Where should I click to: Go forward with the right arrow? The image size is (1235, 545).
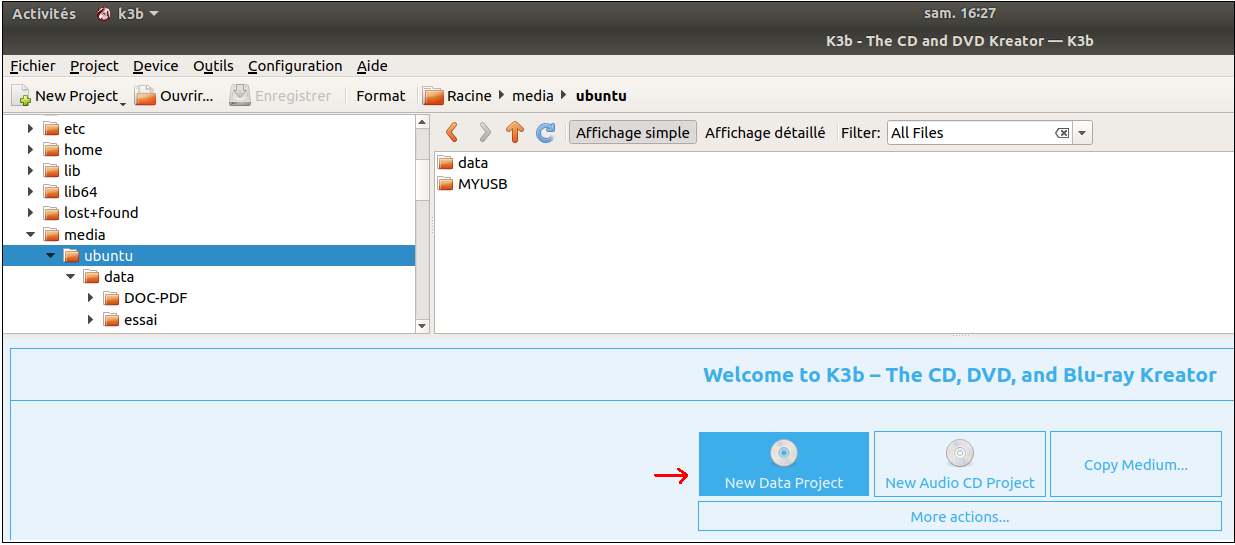[485, 132]
